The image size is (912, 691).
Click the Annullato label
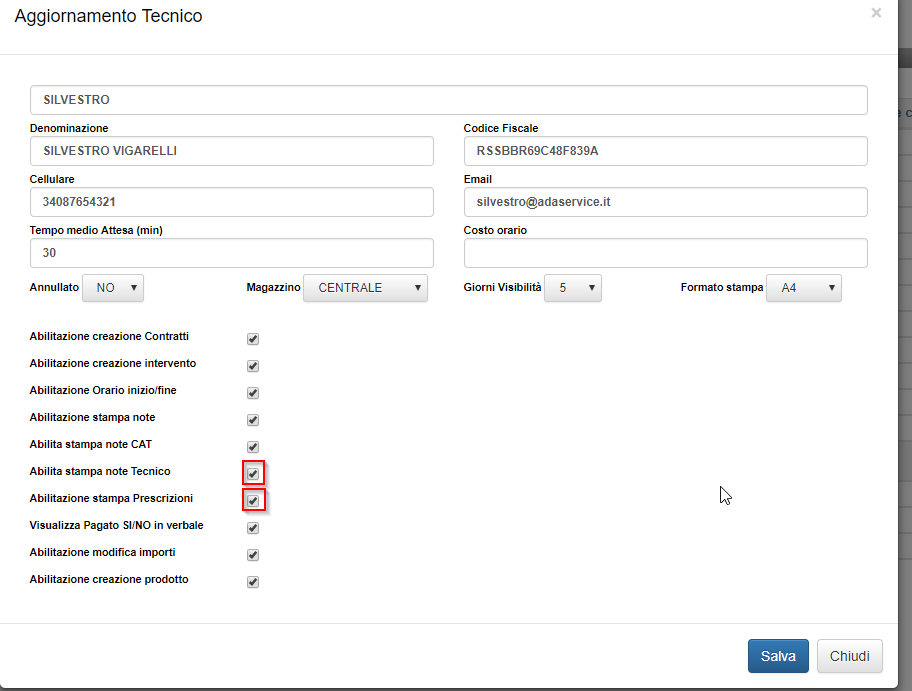pos(54,287)
